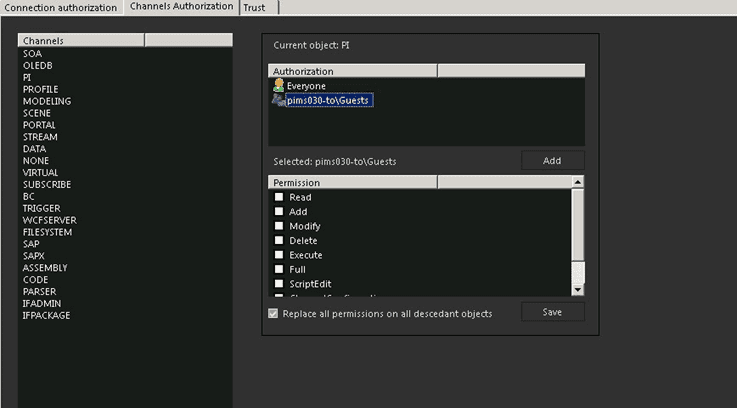Click the Save button
The image size is (737, 408).
pyautogui.click(x=553, y=312)
